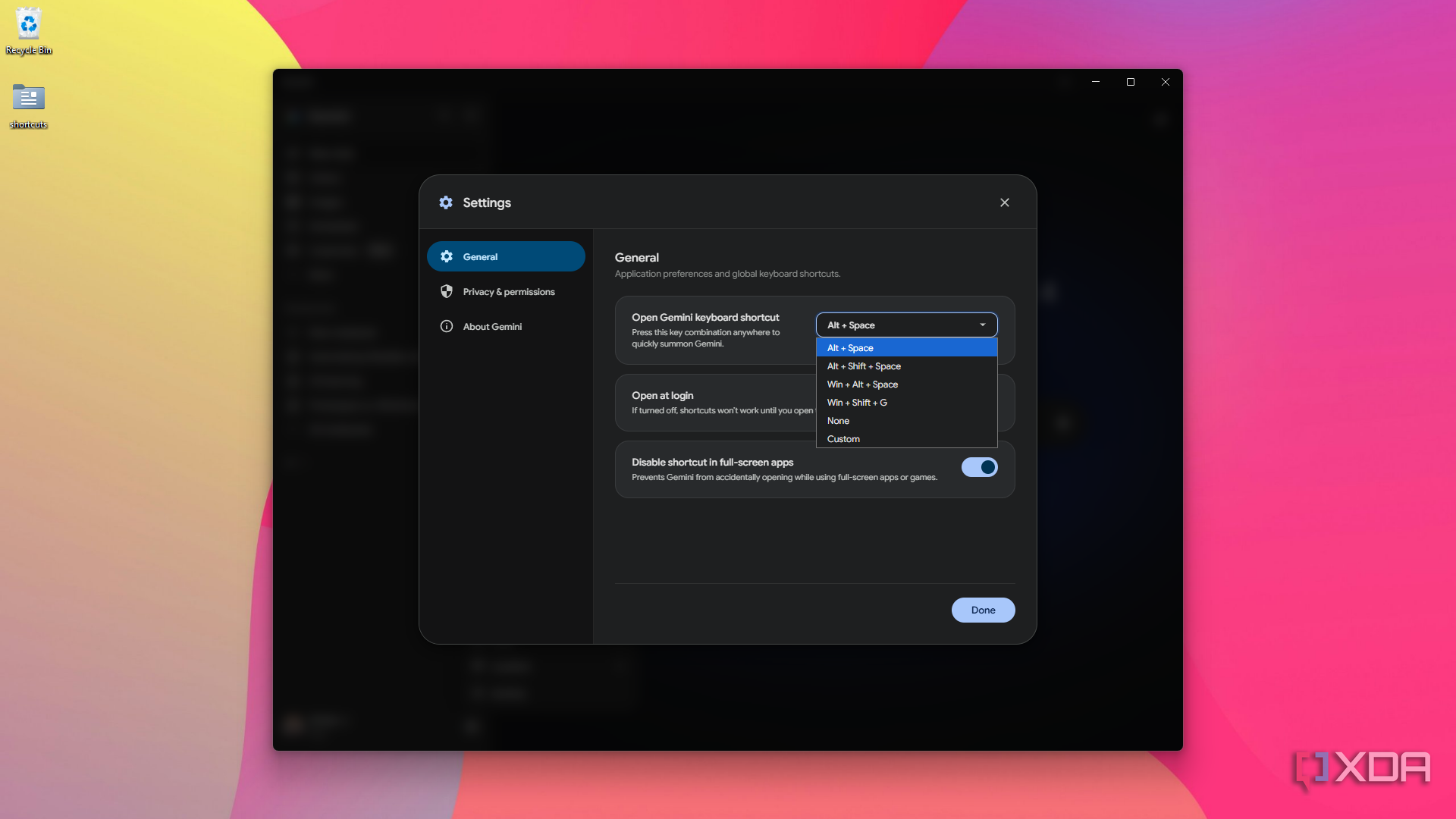Choose Win + Alt + Space shortcut
The height and width of the screenshot is (819, 1456).
coord(906,384)
